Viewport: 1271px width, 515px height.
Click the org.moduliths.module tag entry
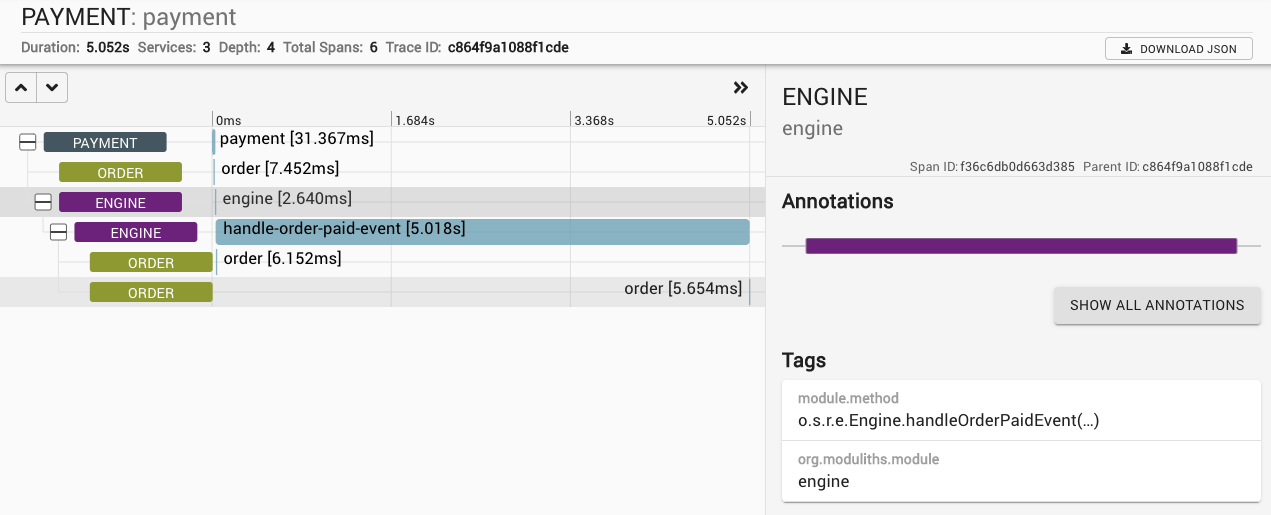click(1020, 471)
